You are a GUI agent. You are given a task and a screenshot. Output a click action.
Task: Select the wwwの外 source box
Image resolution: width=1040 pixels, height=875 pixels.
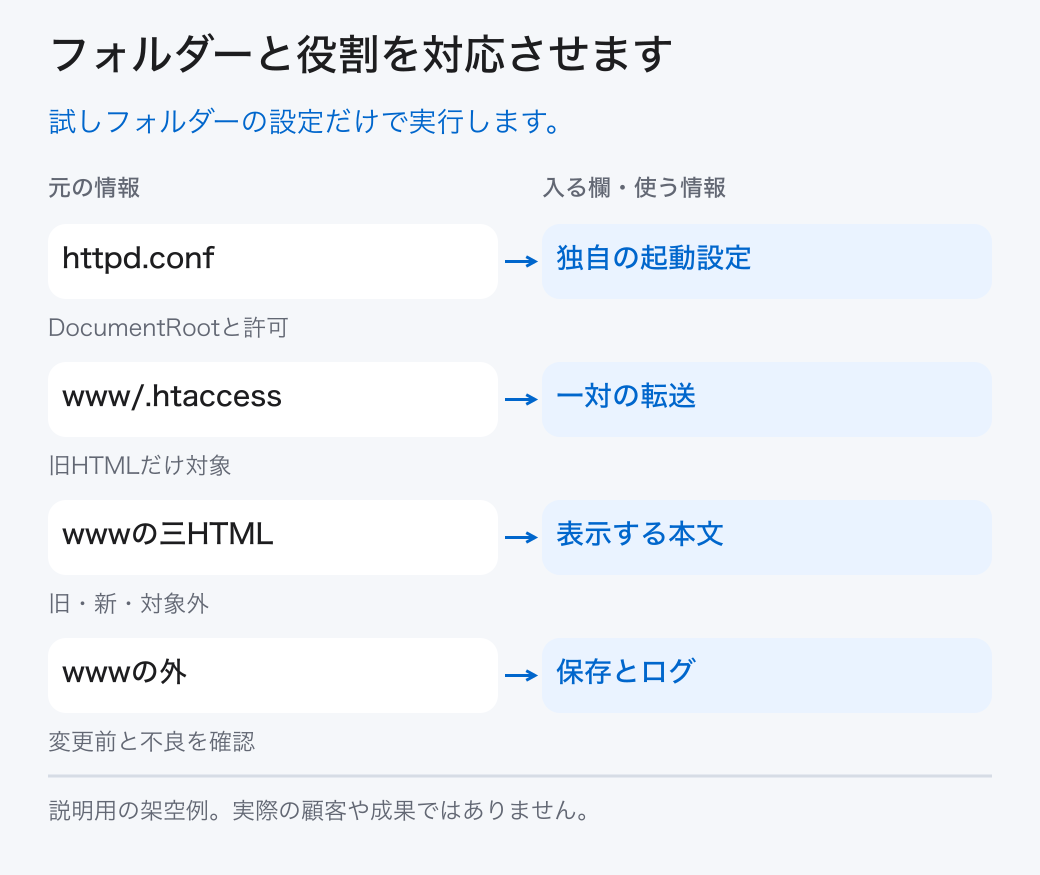273,675
